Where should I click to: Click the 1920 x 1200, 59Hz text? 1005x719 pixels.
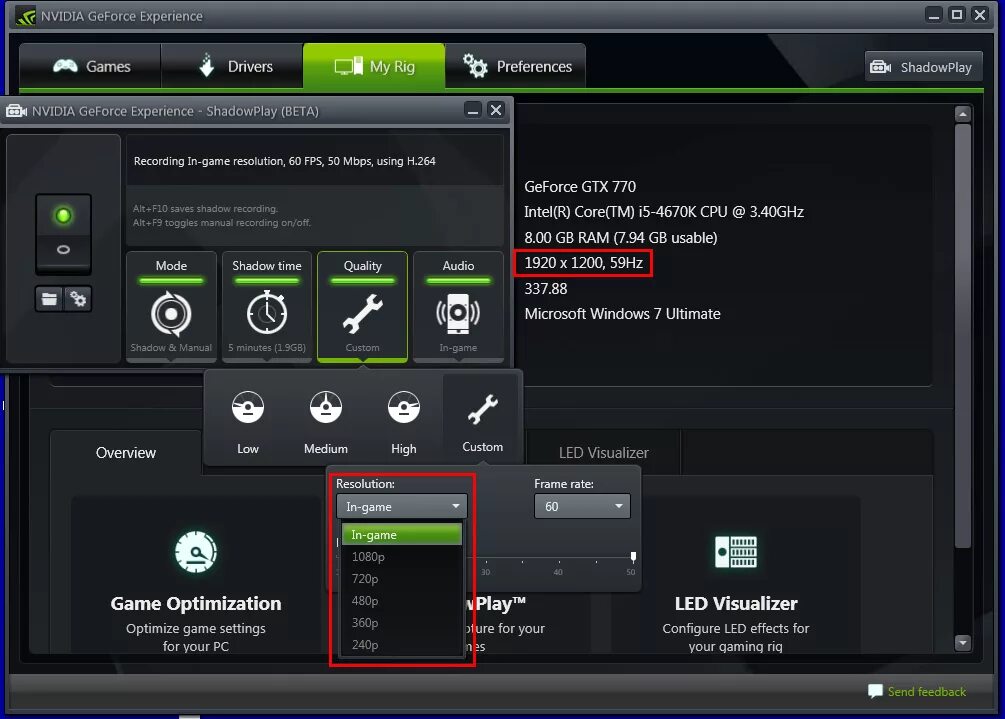(583, 263)
